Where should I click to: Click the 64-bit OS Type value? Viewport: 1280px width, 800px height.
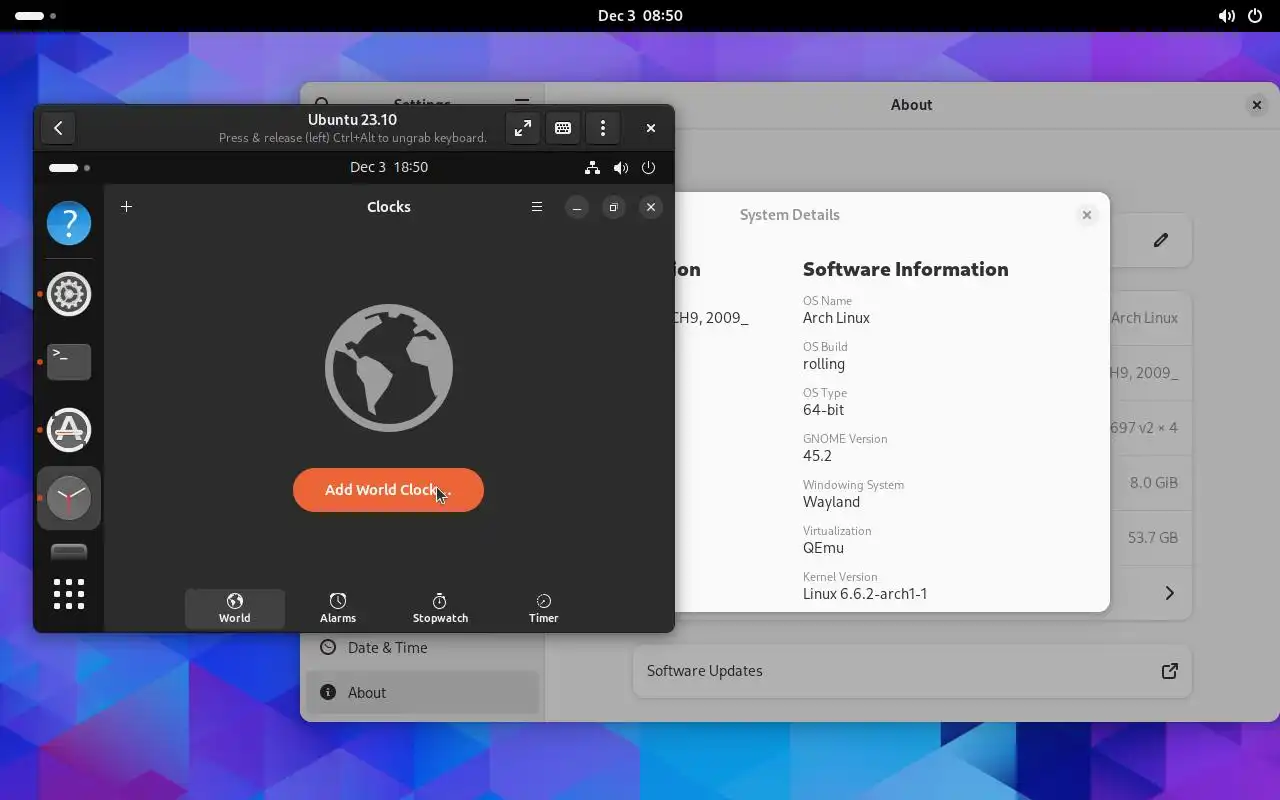[823, 410]
